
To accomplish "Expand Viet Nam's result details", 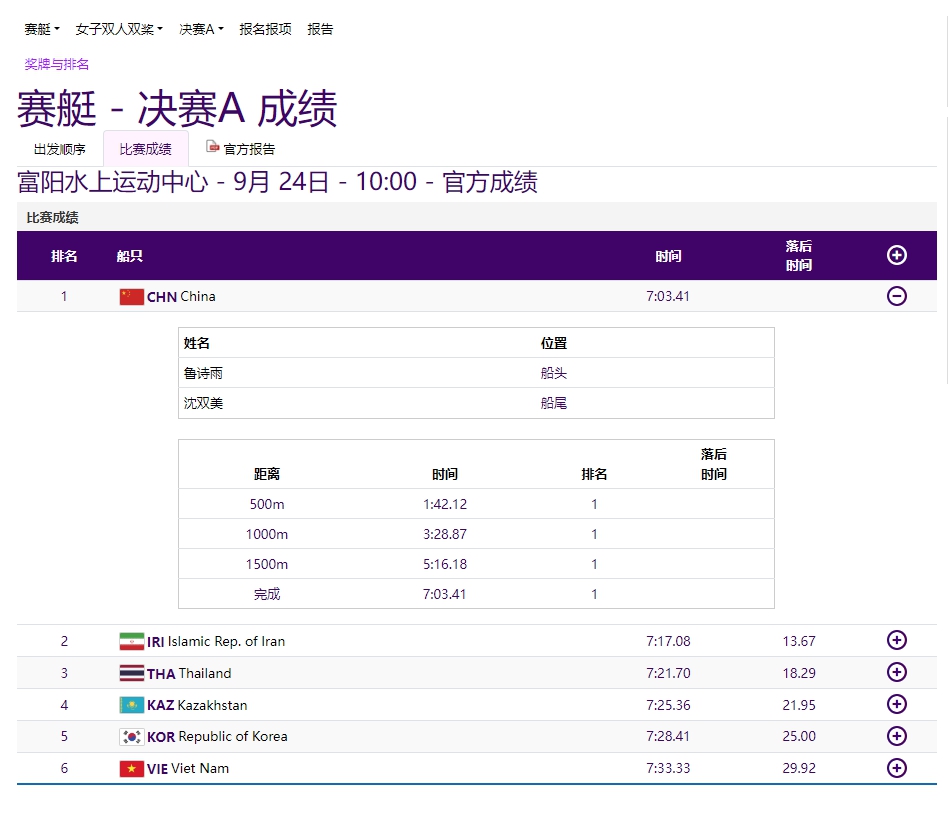I will click(x=897, y=768).
